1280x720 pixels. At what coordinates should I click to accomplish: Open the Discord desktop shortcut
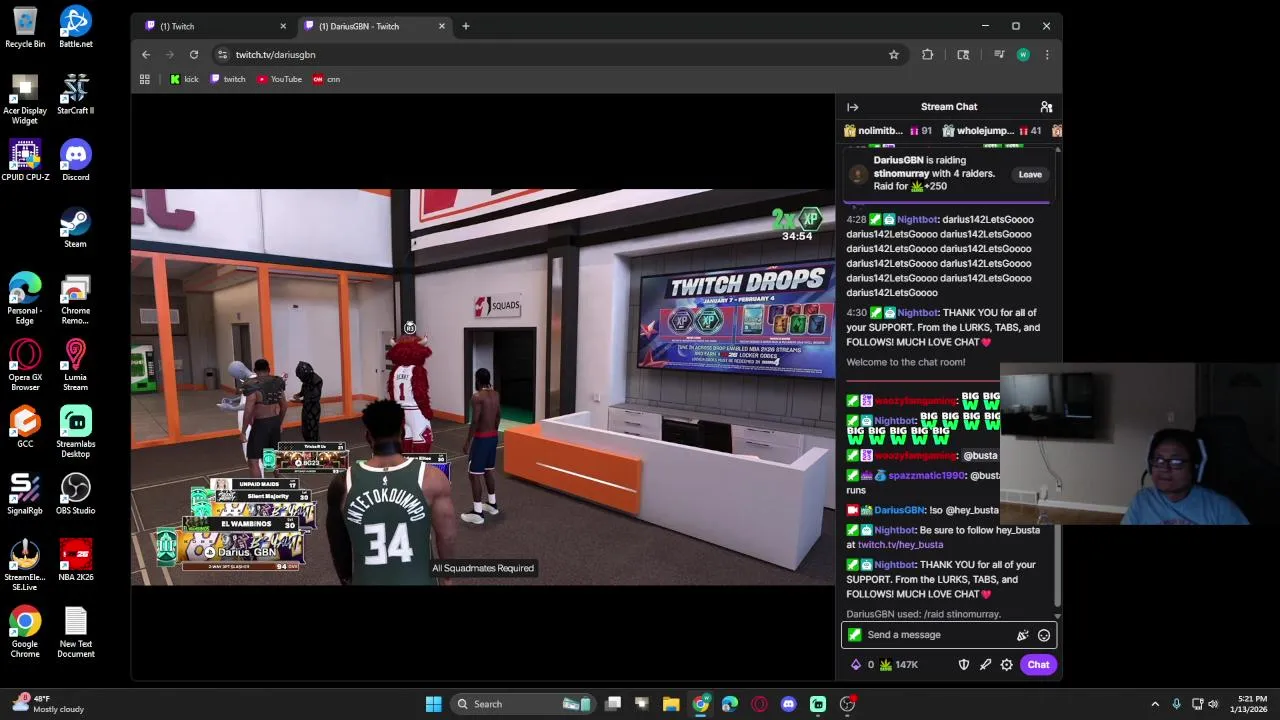(76, 161)
